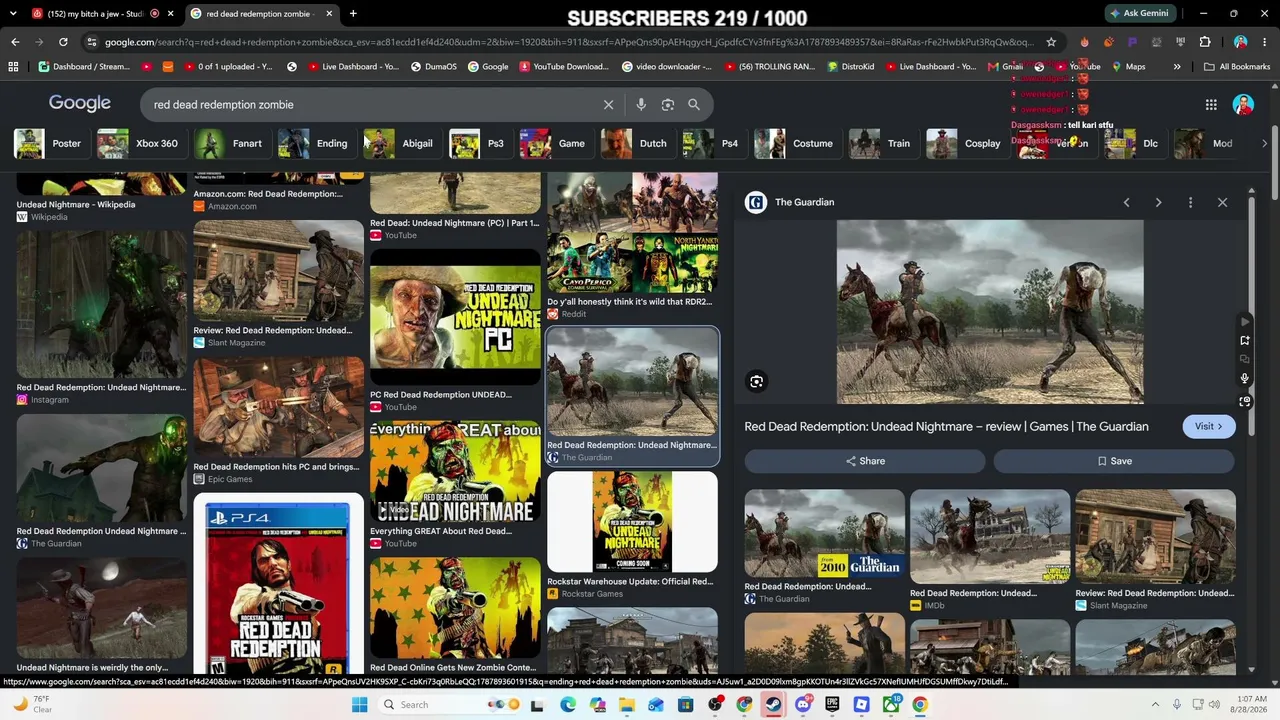Open the Google apps grid

1211,104
